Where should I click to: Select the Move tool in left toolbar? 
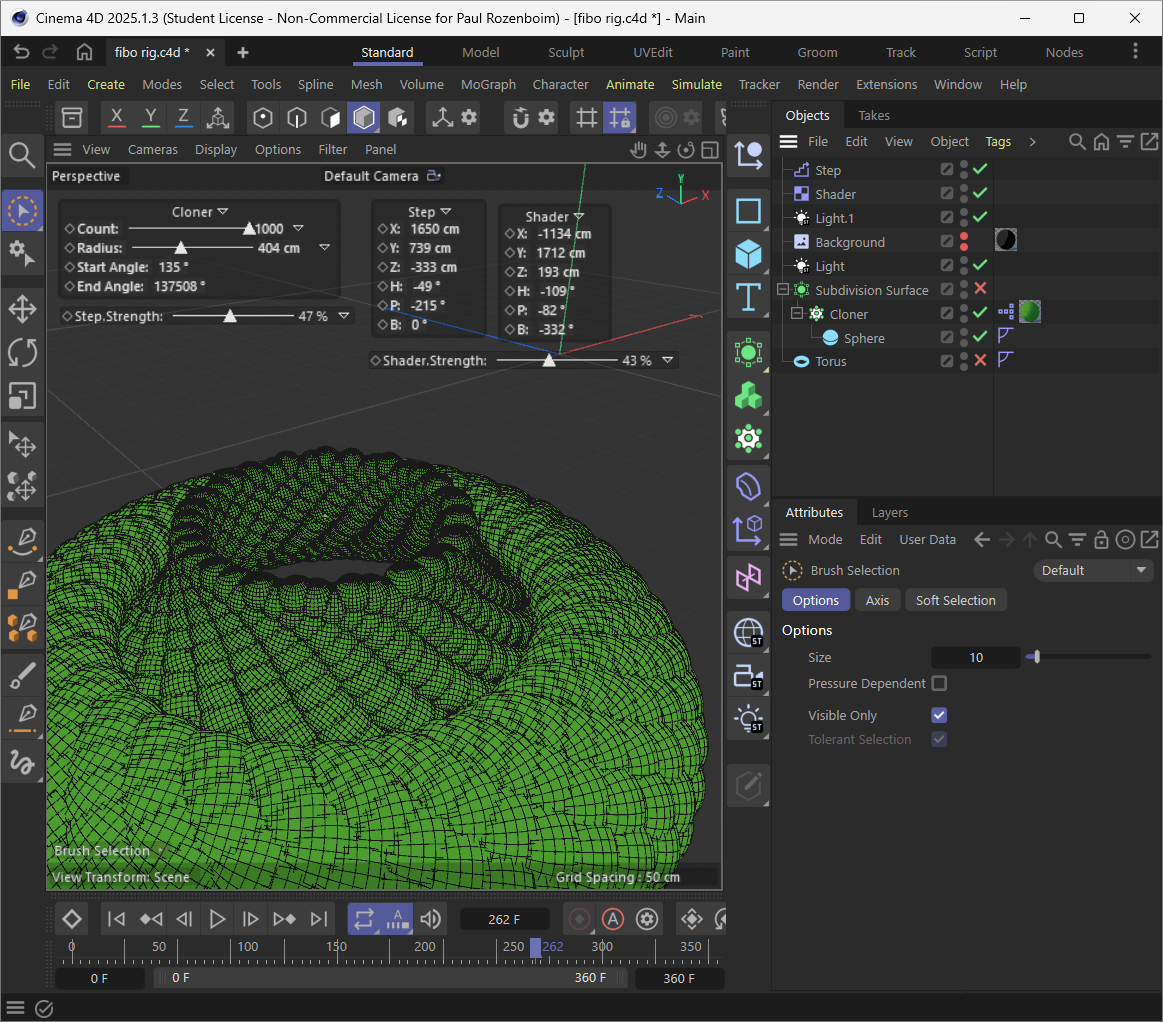point(22,308)
